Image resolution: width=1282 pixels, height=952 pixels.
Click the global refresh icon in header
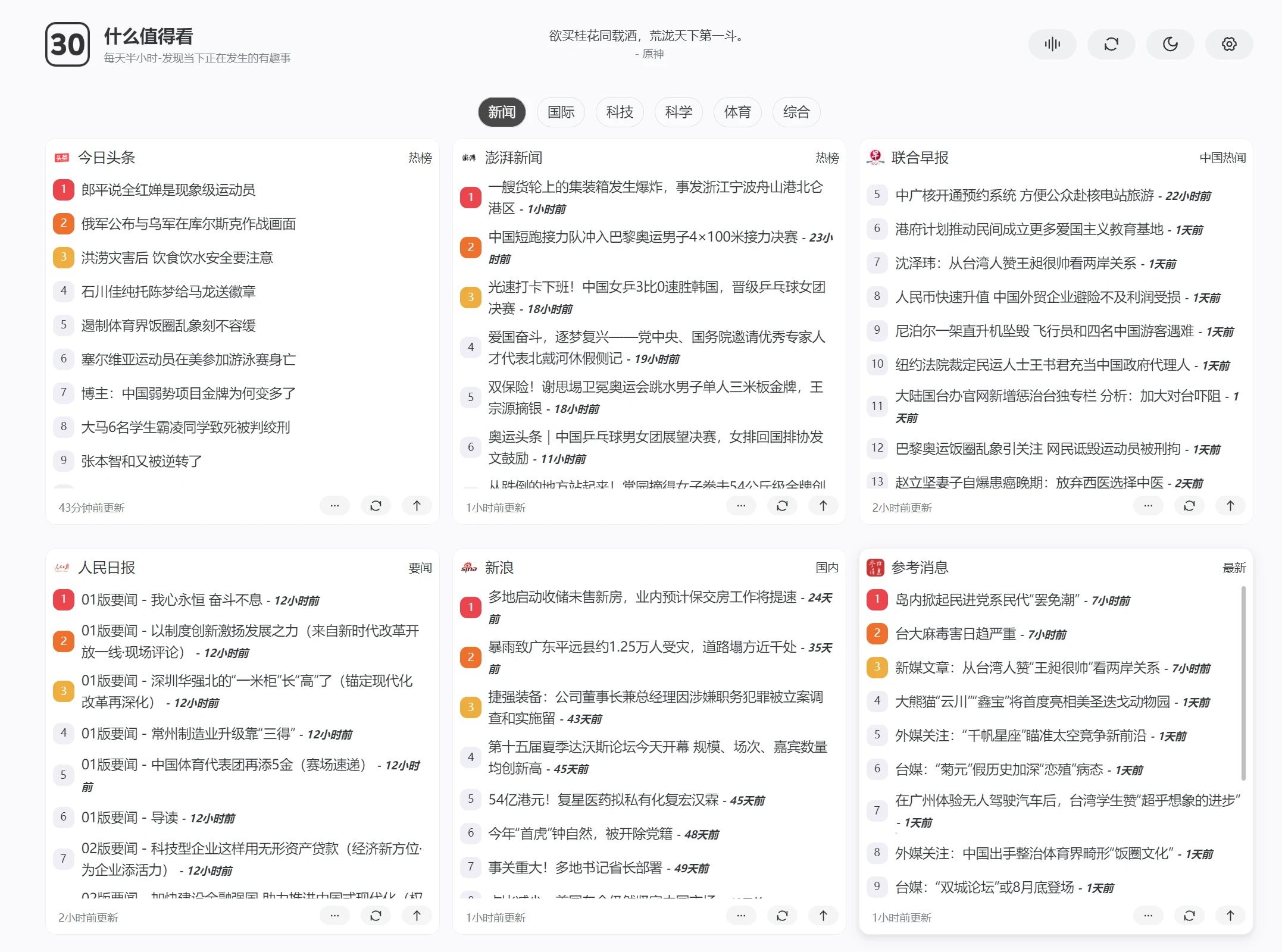click(1111, 44)
